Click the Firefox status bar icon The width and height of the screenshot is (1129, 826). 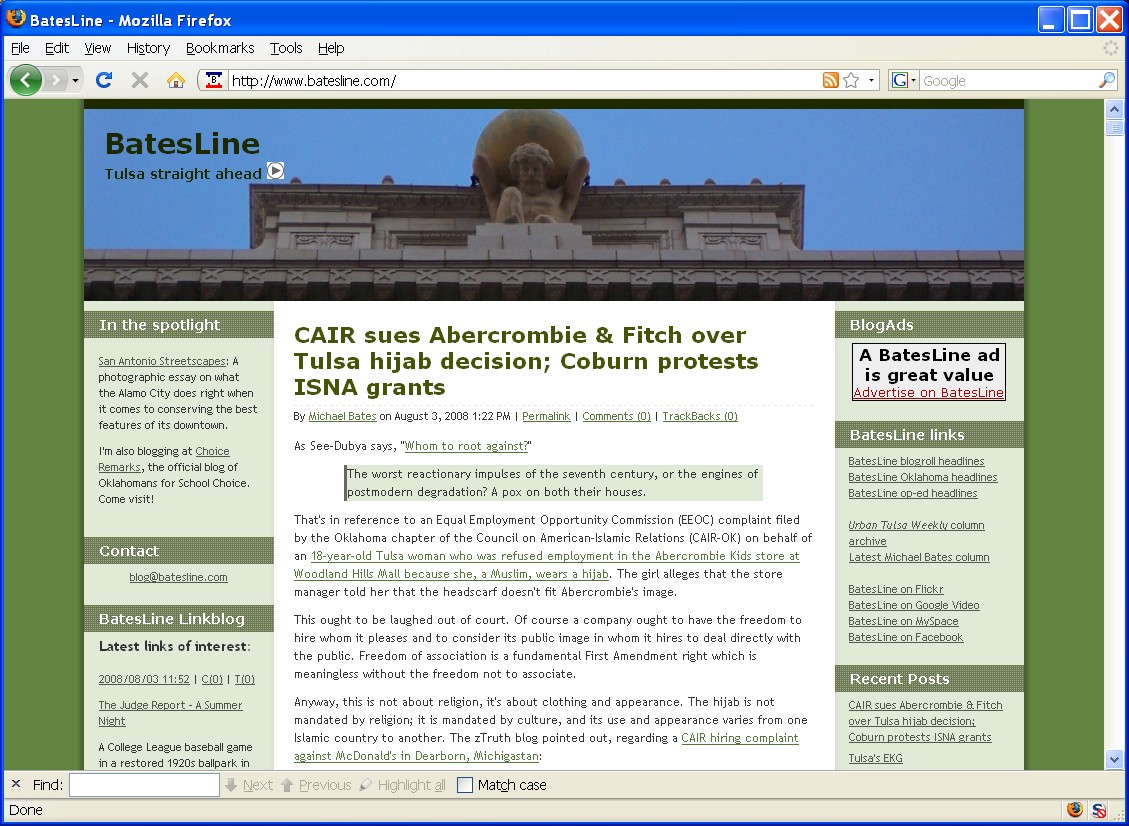1075,809
